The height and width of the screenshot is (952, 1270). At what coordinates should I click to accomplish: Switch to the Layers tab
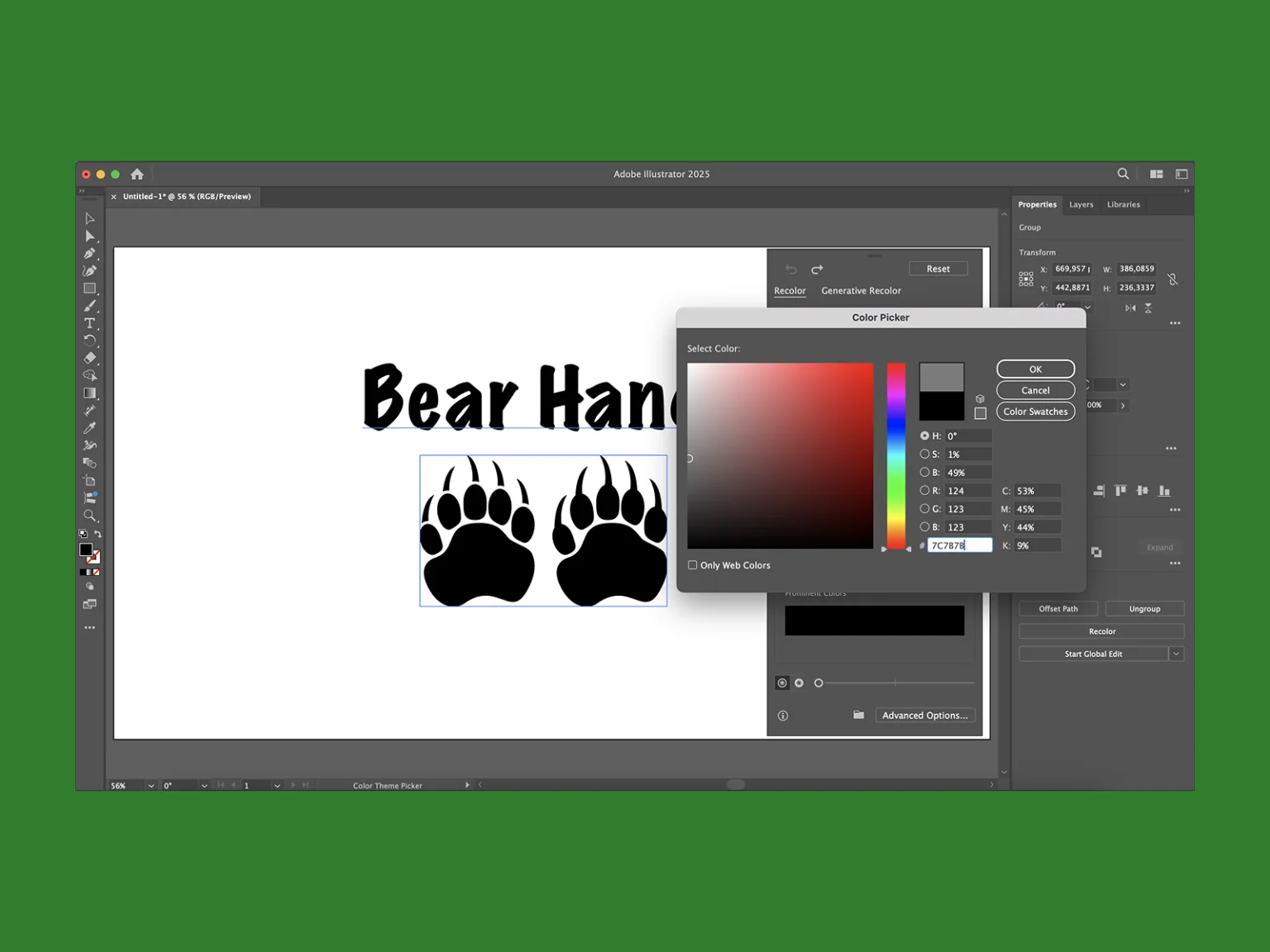[1081, 204]
